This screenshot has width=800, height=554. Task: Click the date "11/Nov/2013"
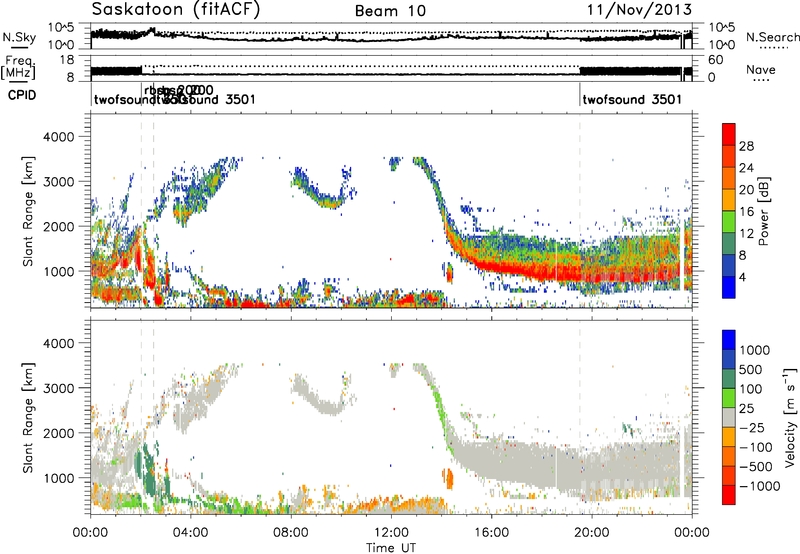[x=639, y=10]
